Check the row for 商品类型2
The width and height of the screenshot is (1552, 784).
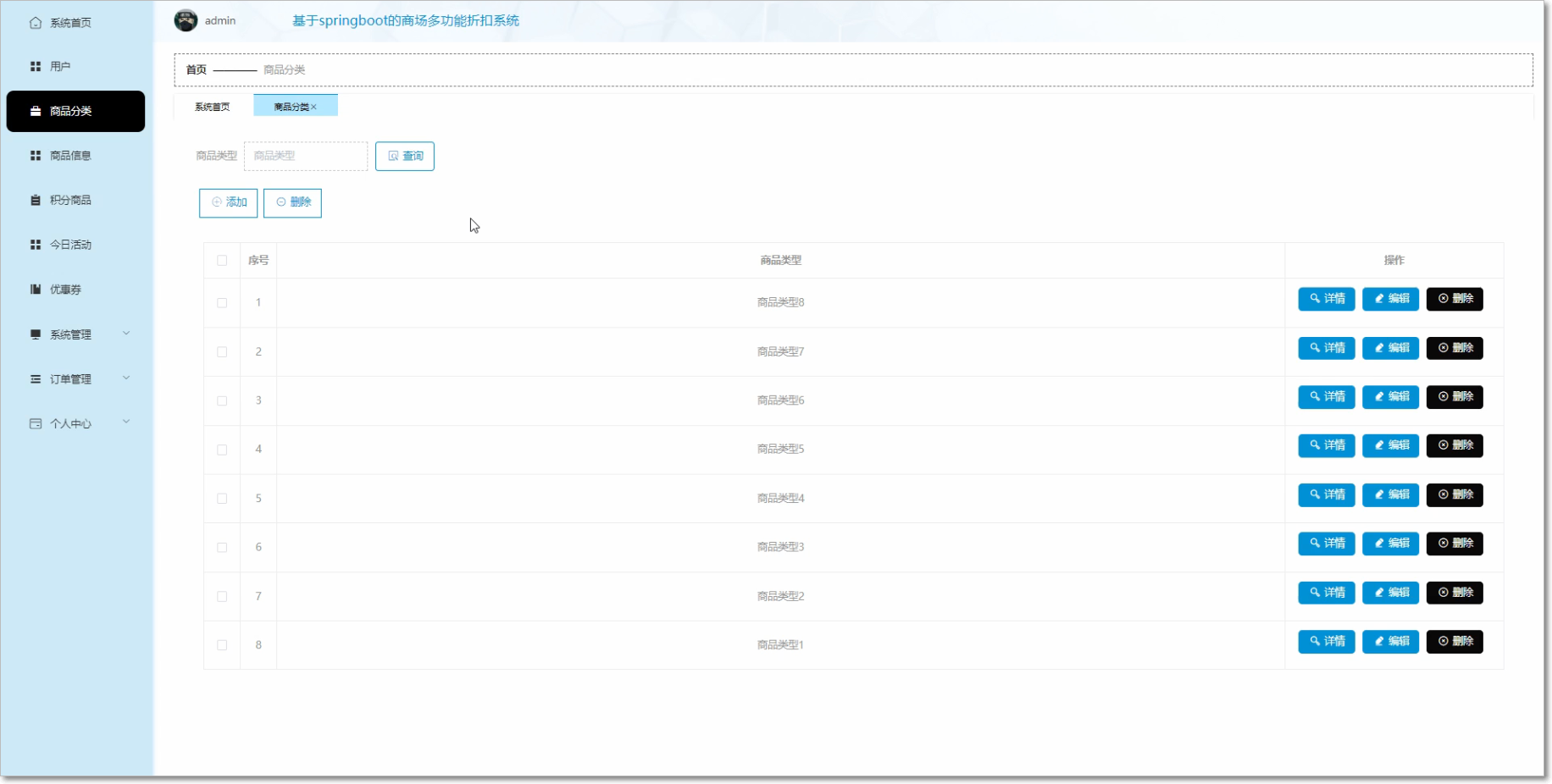coord(222,597)
